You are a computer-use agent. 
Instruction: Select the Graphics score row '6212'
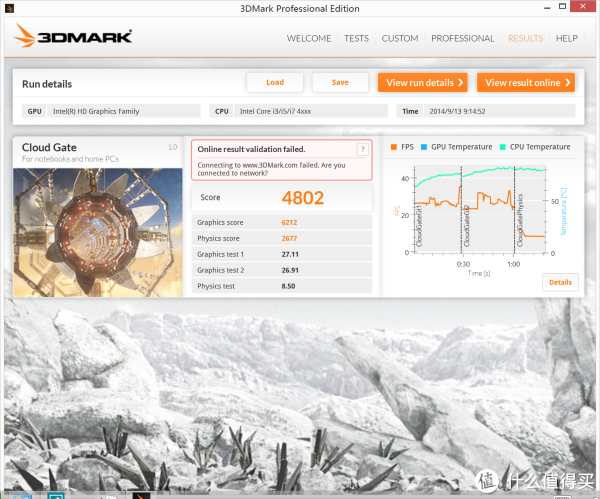(282, 222)
